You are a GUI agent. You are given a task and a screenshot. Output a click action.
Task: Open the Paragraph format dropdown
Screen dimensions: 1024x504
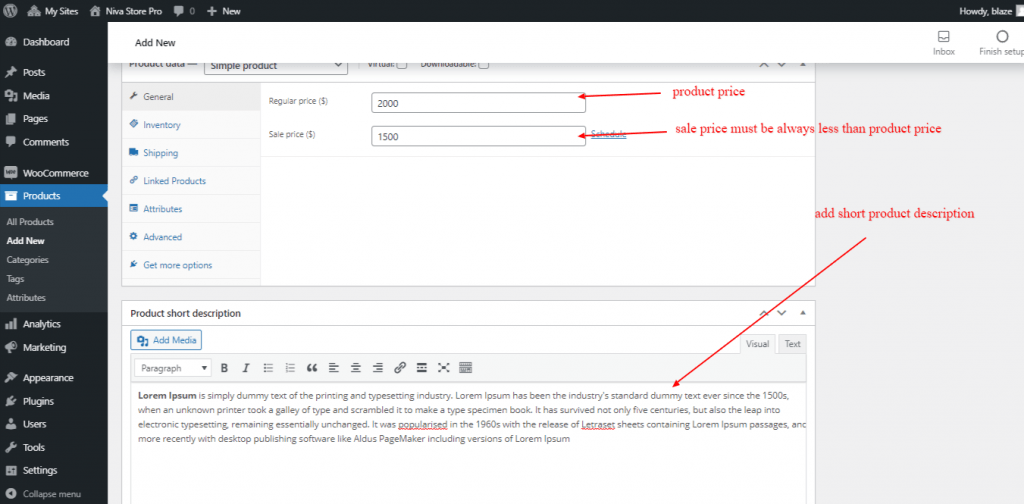pos(173,368)
